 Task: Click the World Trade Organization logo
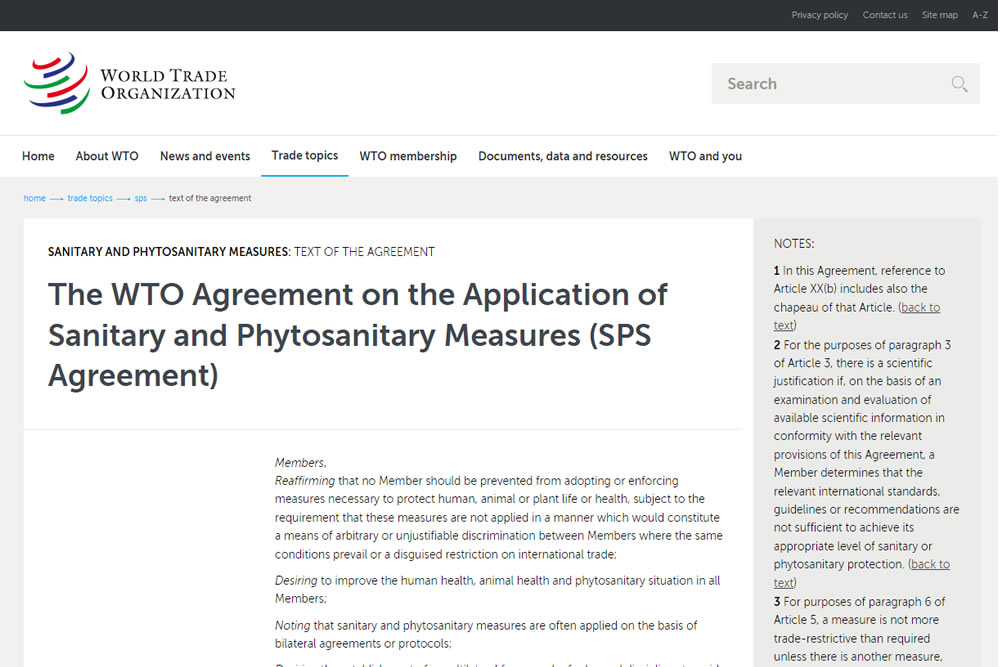coord(130,84)
